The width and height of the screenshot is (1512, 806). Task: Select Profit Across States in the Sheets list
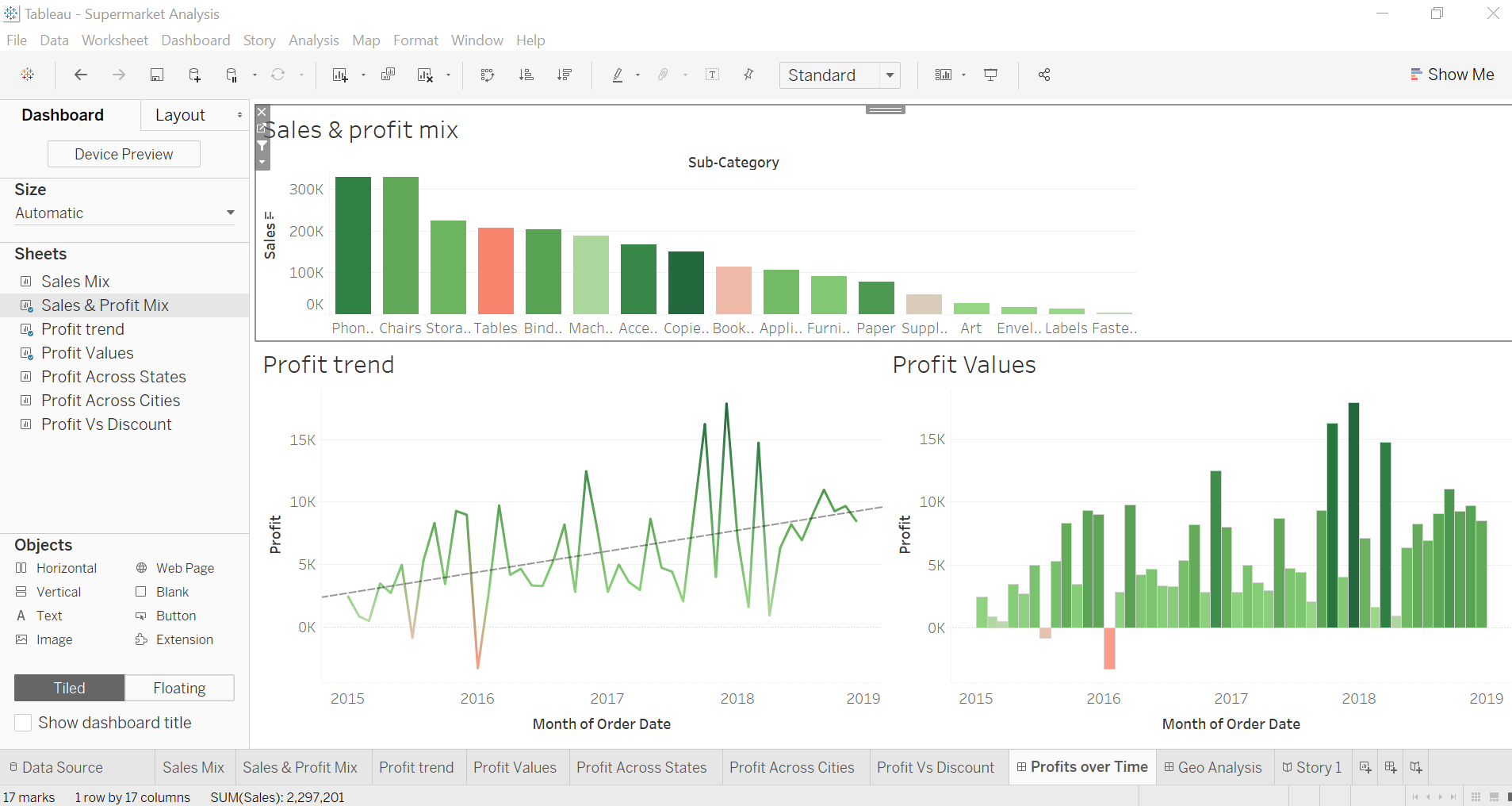click(x=113, y=377)
